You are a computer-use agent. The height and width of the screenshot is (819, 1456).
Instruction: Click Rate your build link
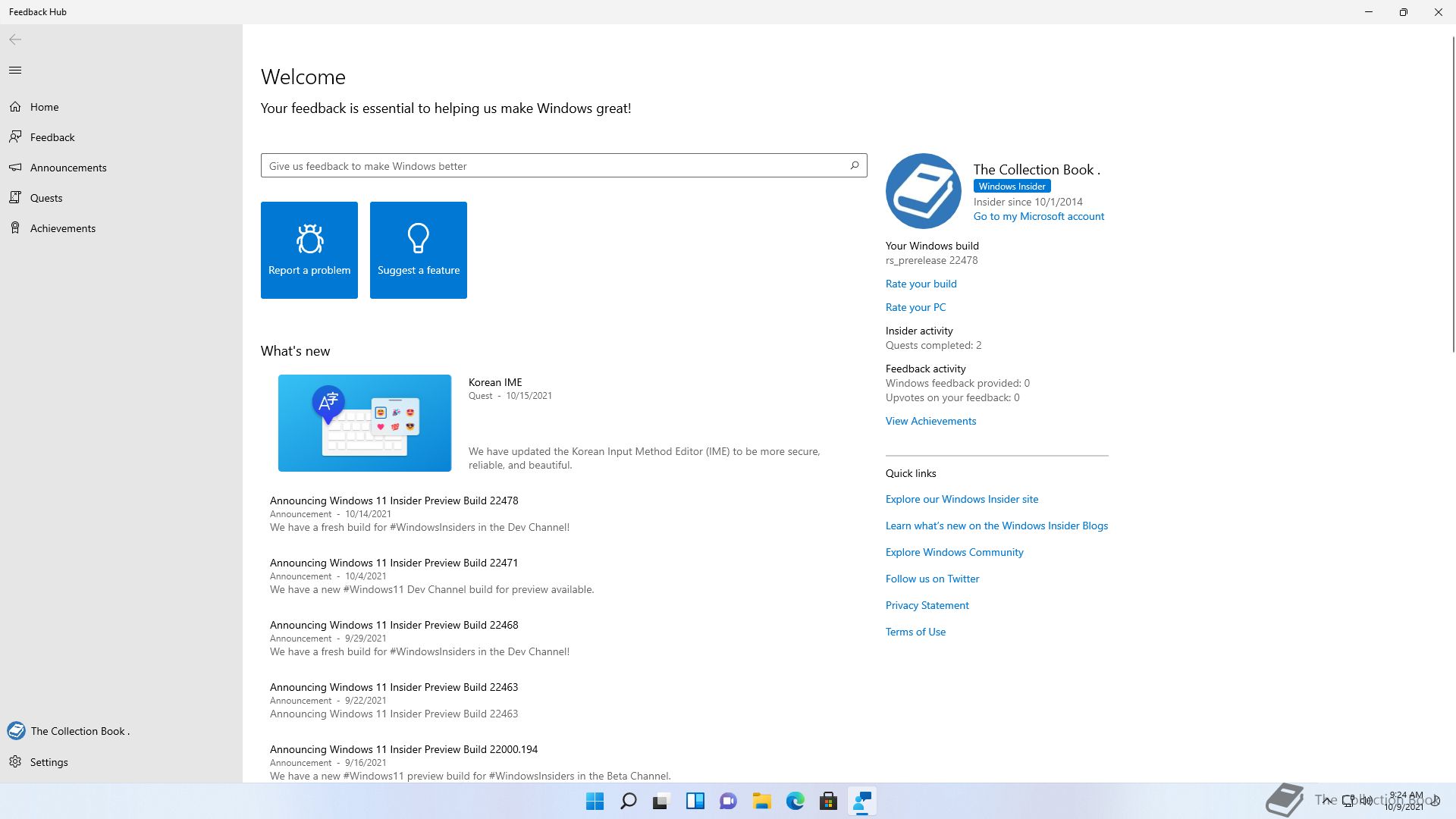click(921, 284)
